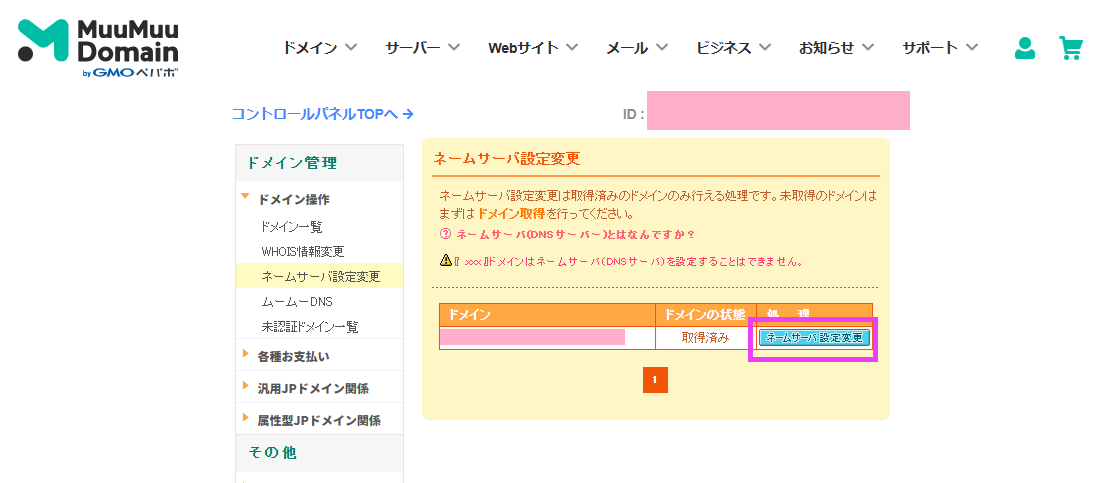Open WHOIS情報変更 in sidebar
Screen dimensions: 1096x483
point(303,252)
